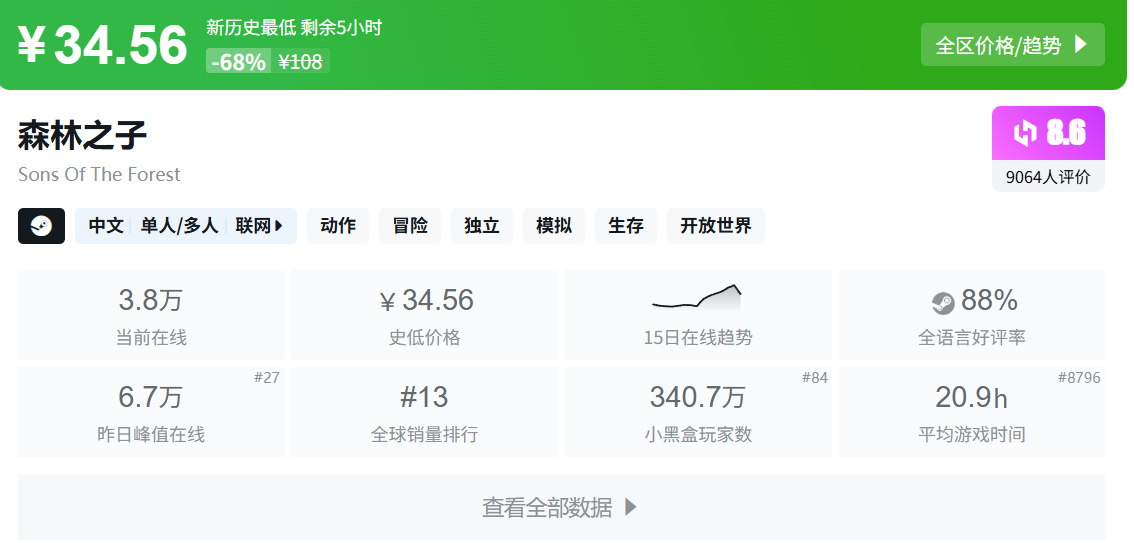Select the 动作 genre tag
Screen dimensions: 1134x543
pyautogui.click(x=338, y=226)
